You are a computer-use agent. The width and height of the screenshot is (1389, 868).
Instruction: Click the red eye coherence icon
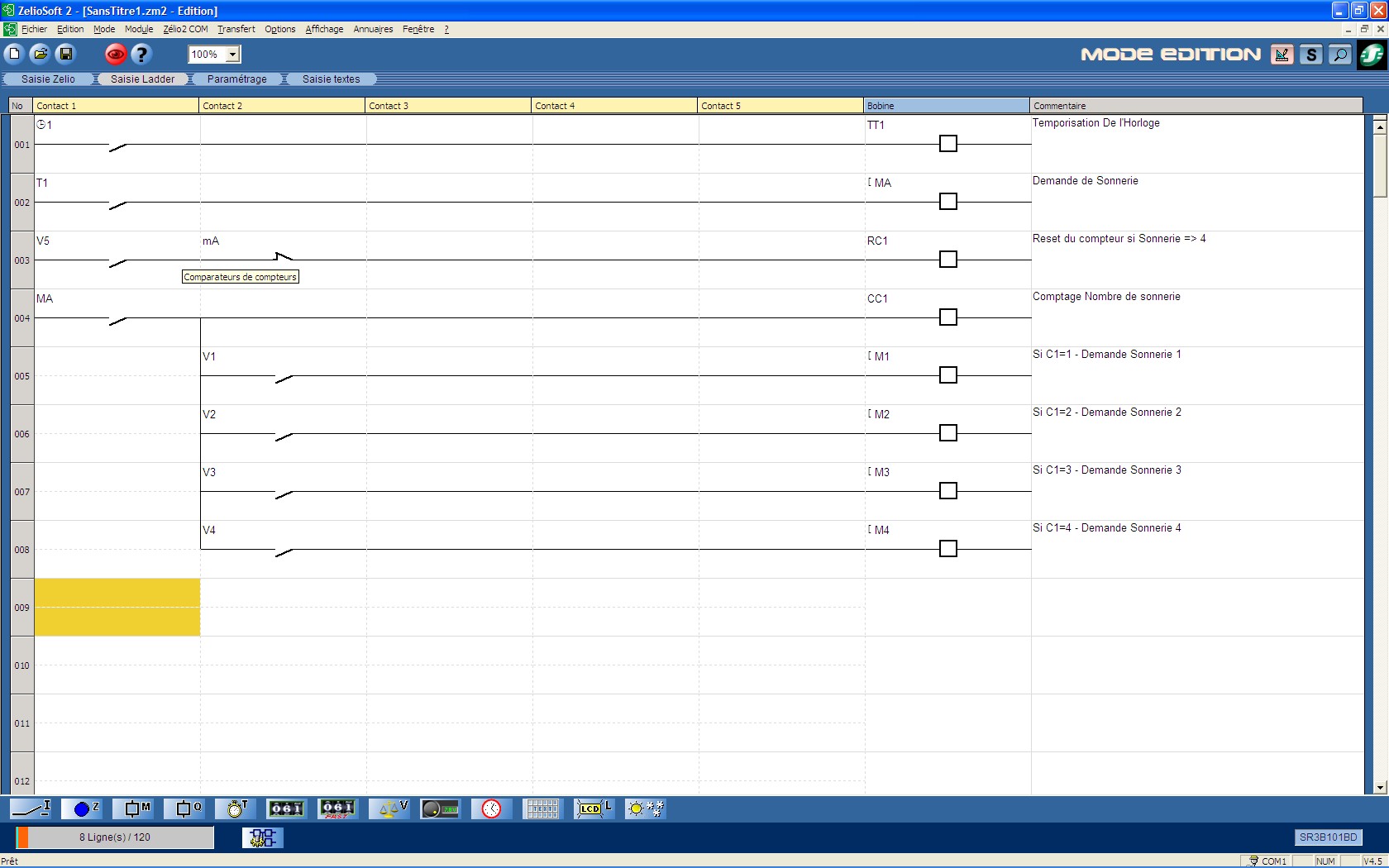(x=116, y=55)
